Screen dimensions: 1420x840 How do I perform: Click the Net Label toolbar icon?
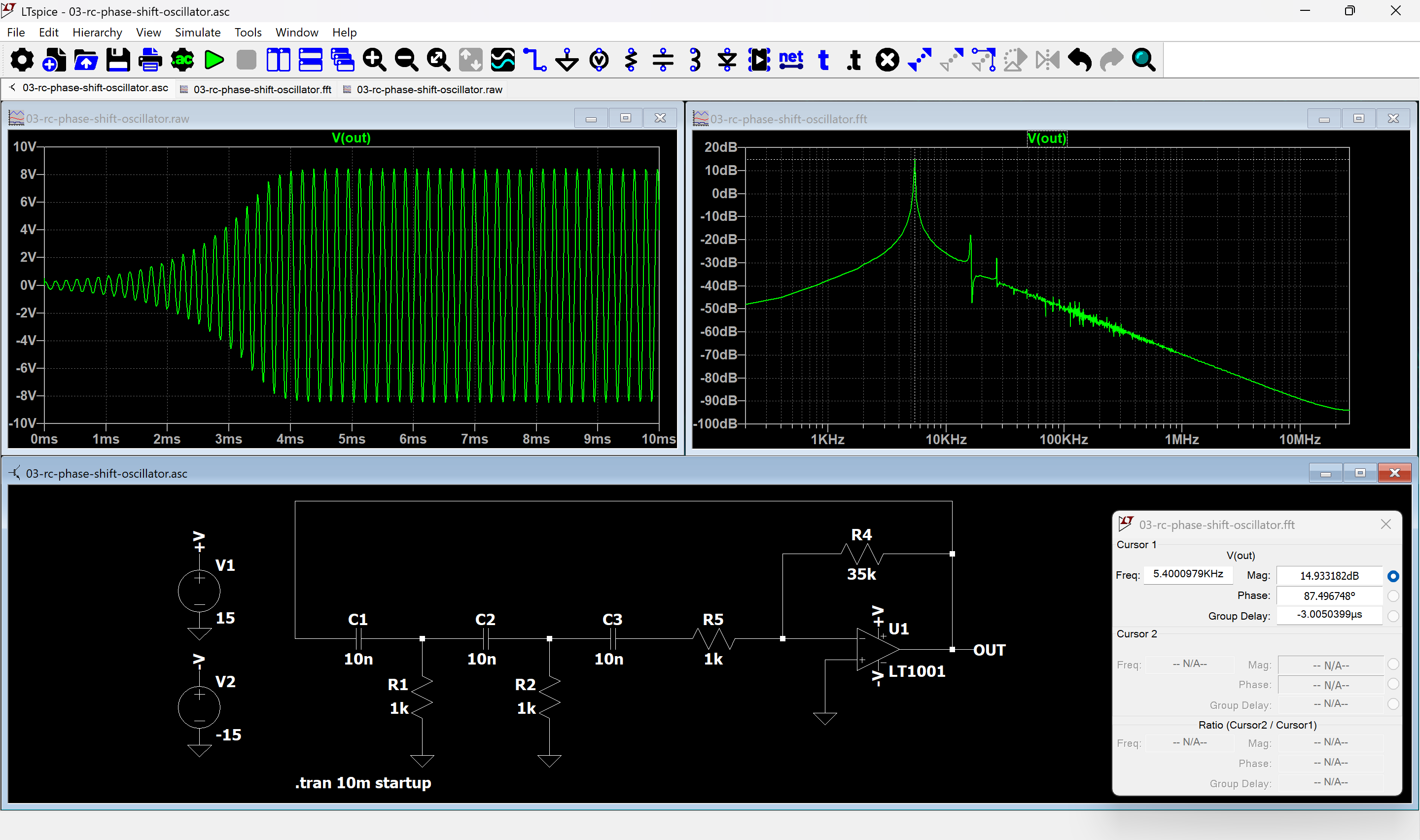click(x=791, y=60)
